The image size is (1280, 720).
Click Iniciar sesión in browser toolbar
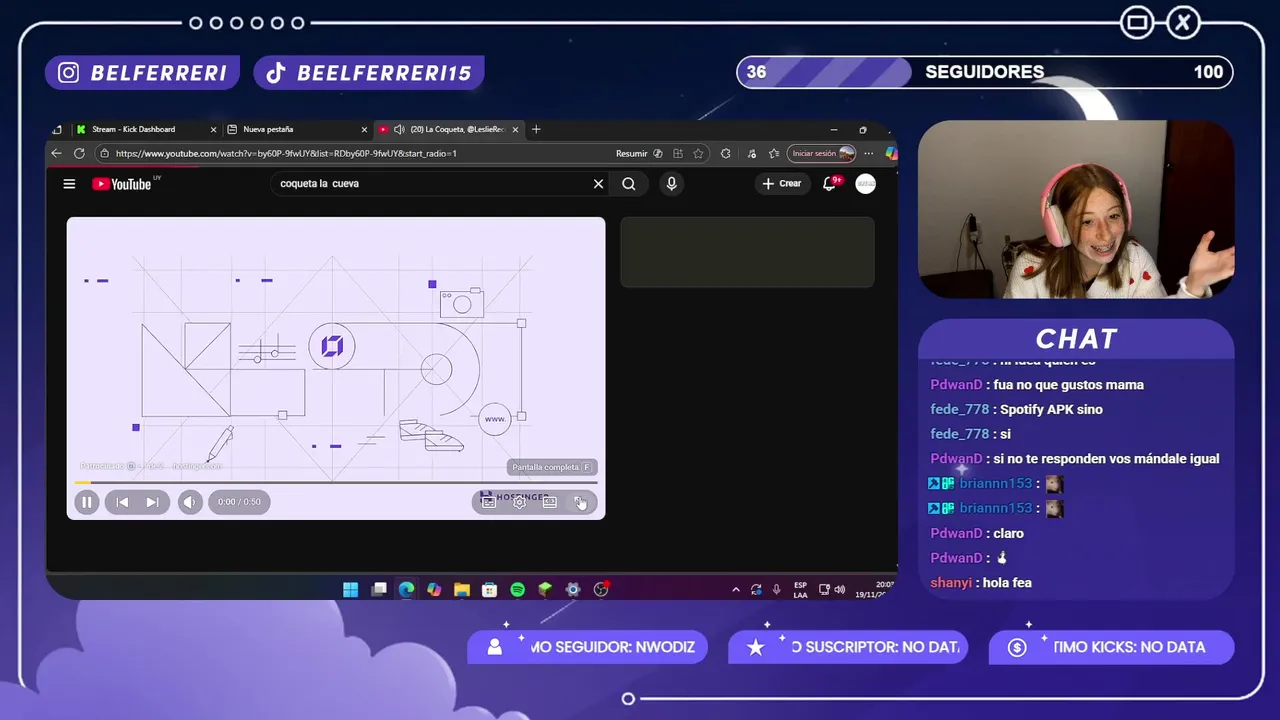(822, 153)
